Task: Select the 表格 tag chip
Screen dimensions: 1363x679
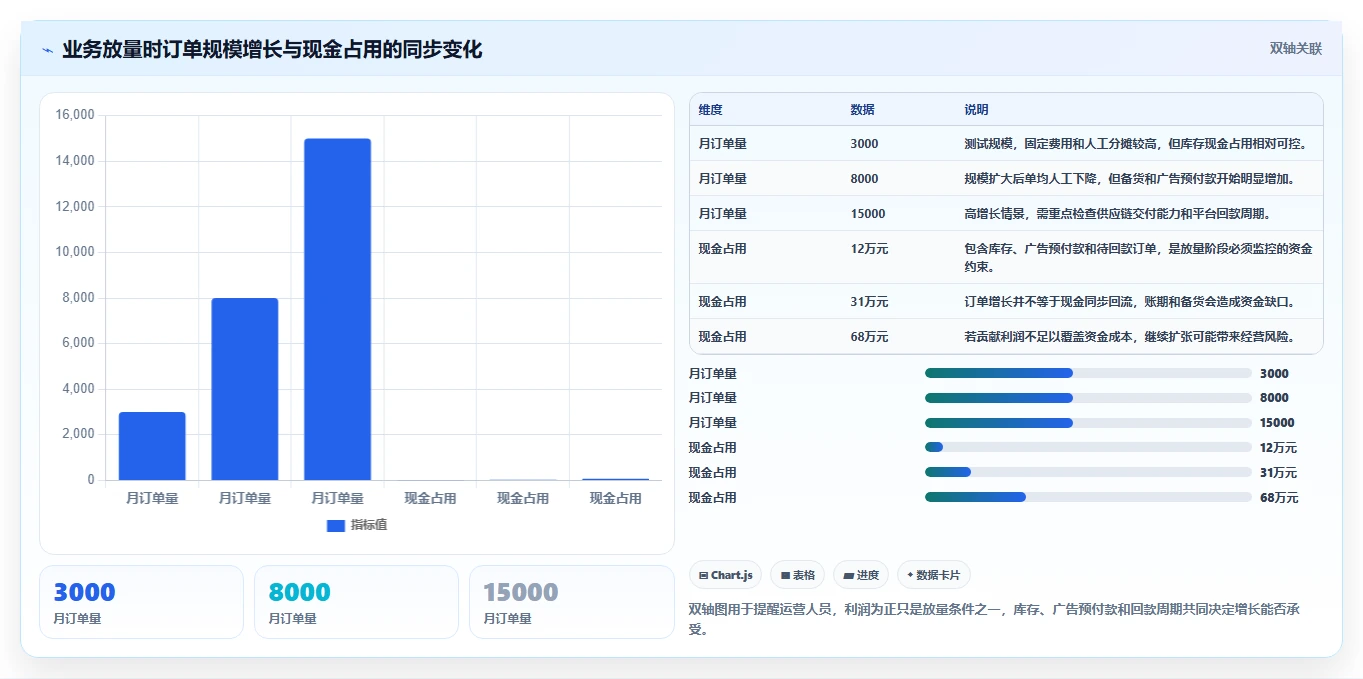Action: pyautogui.click(x=797, y=575)
